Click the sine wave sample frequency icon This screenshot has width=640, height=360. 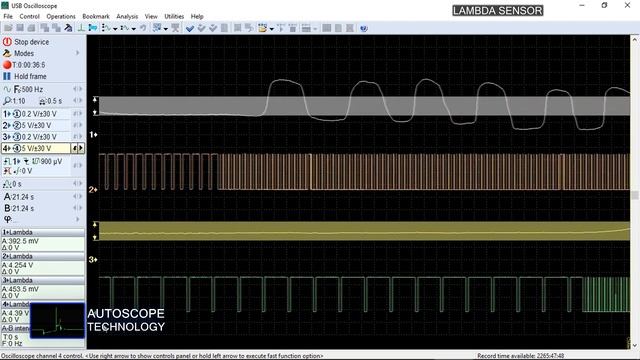click(x=7, y=89)
